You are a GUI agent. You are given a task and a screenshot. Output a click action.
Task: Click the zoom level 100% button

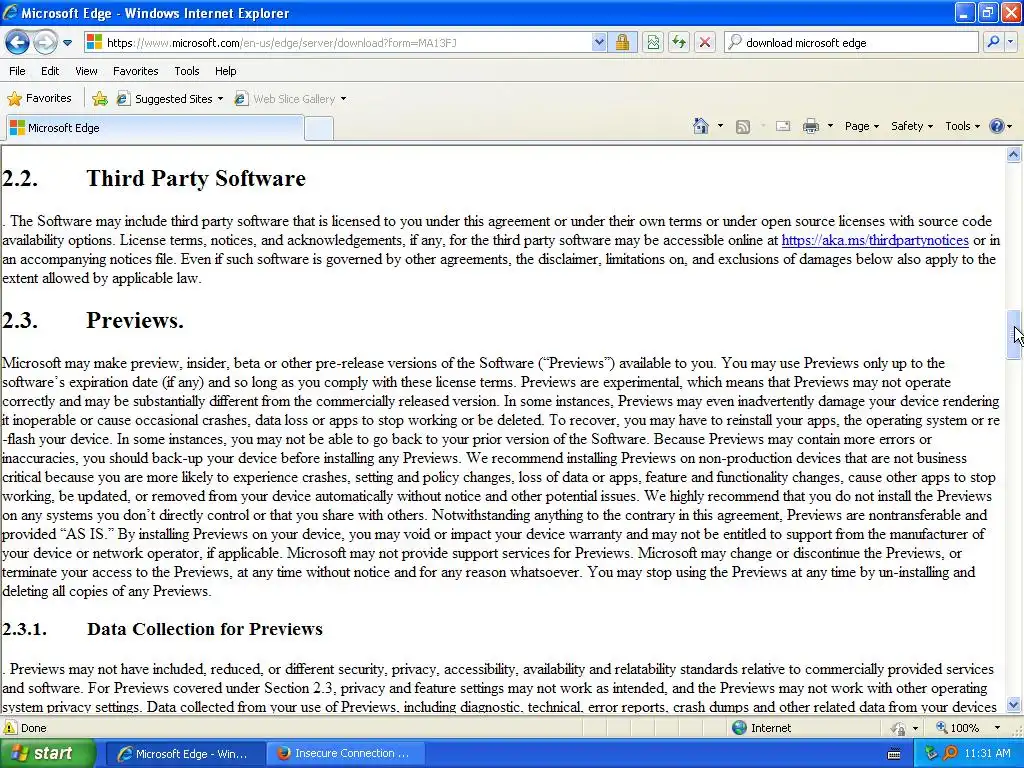pyautogui.click(x=958, y=728)
